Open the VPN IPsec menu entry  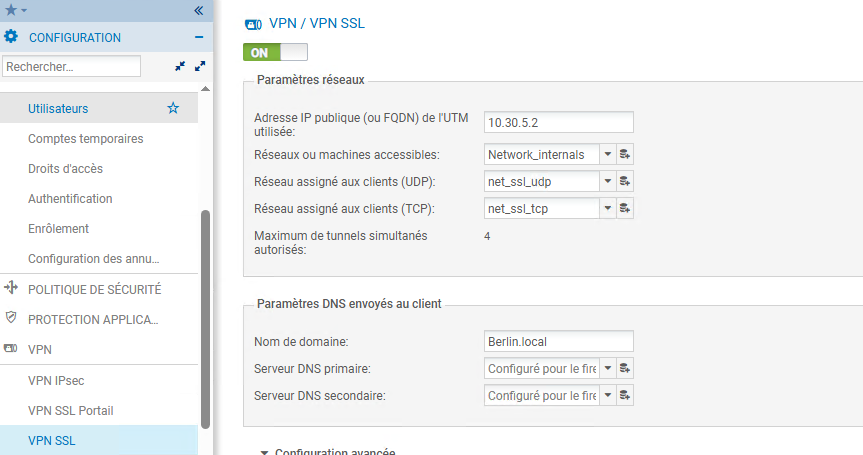(x=56, y=381)
